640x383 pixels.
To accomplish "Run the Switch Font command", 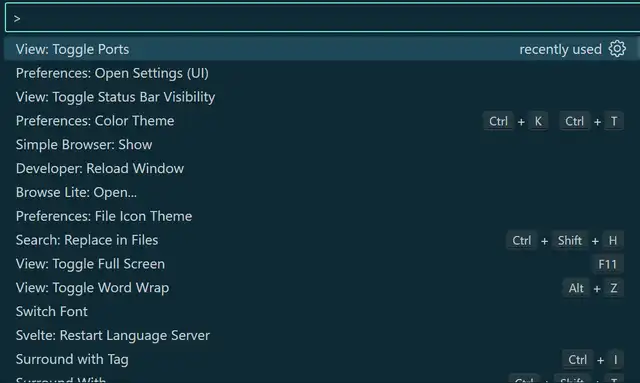I will (x=320, y=312).
